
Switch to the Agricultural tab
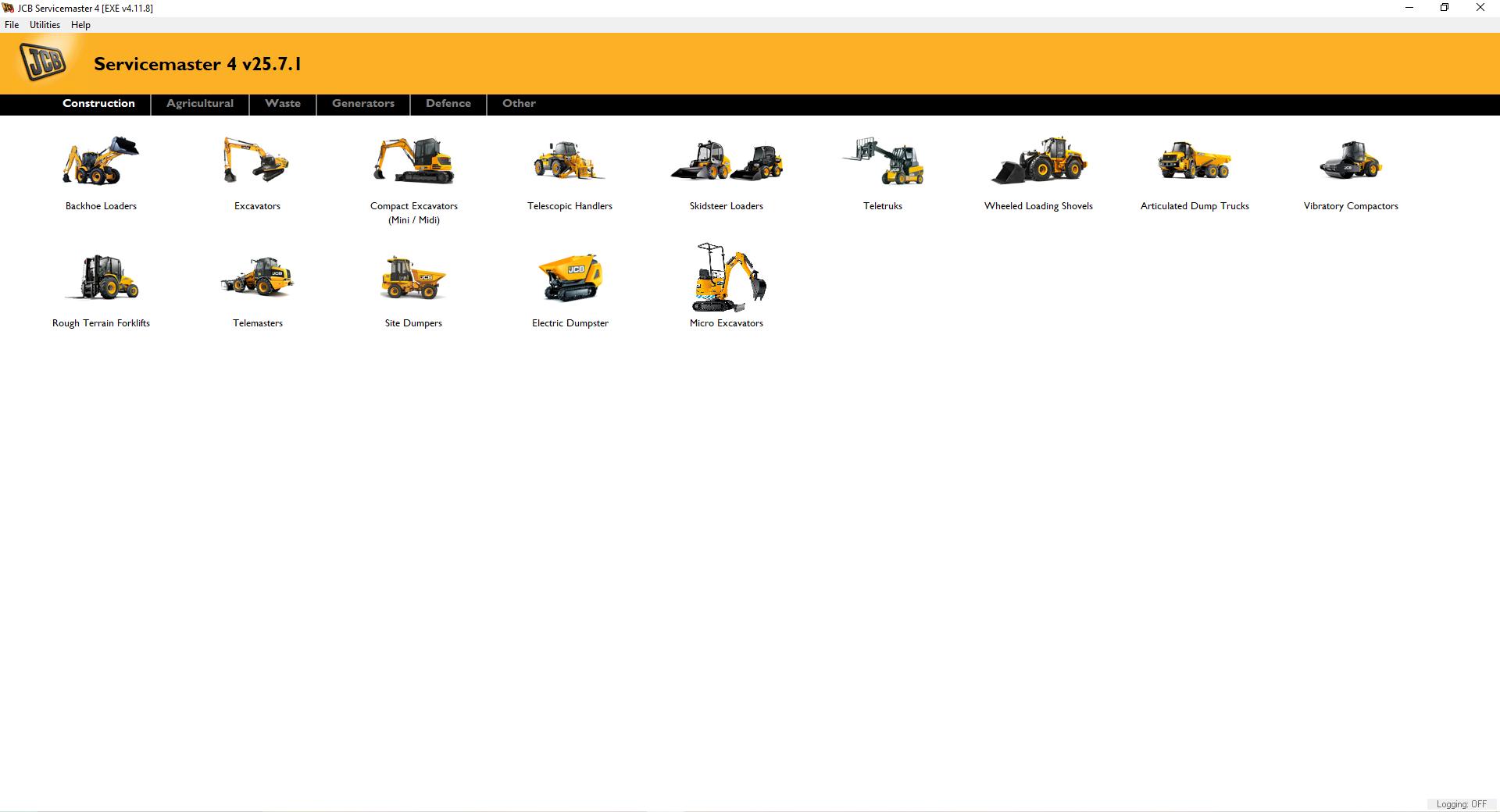click(x=200, y=103)
